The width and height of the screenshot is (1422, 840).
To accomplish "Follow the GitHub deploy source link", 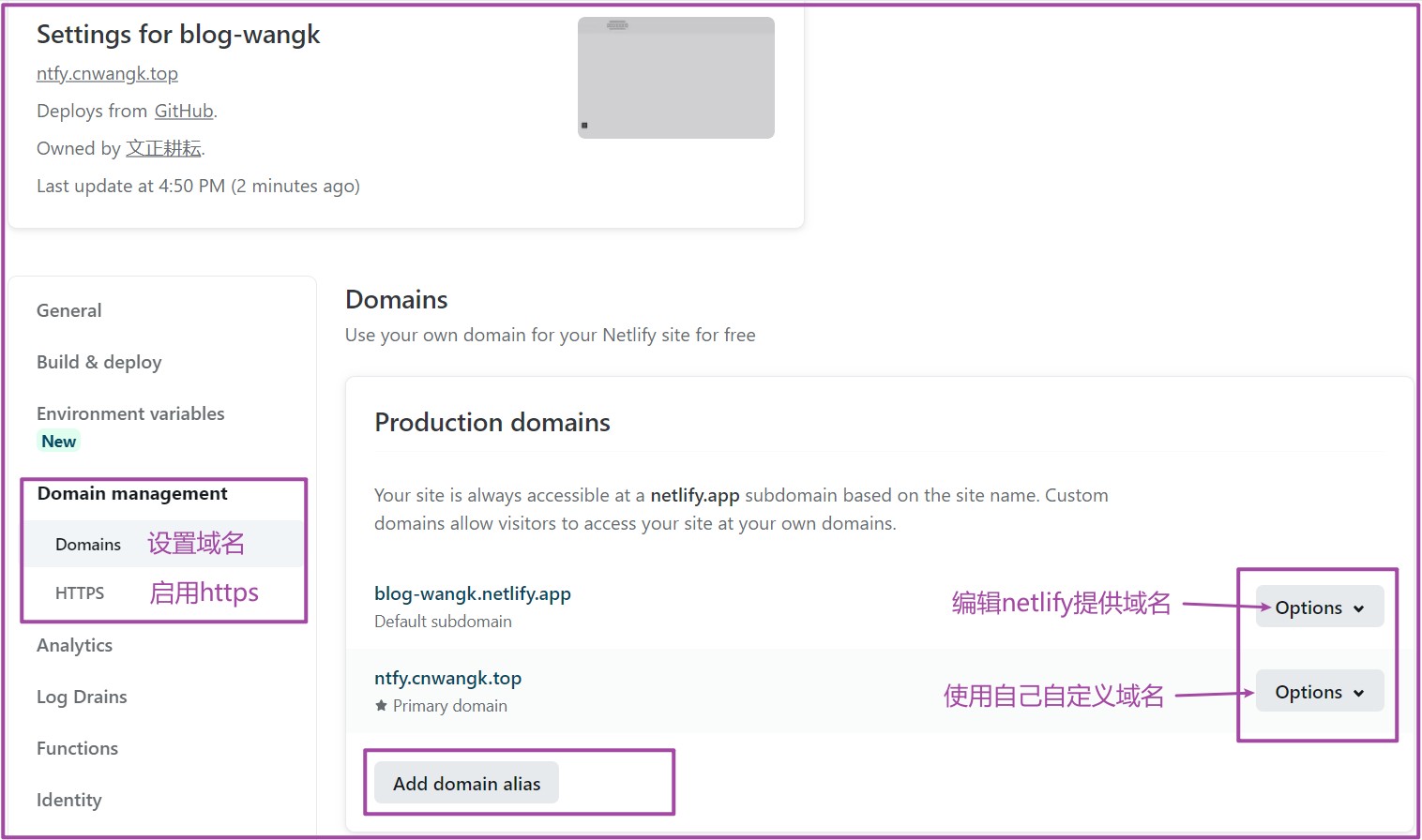I will pos(184,111).
